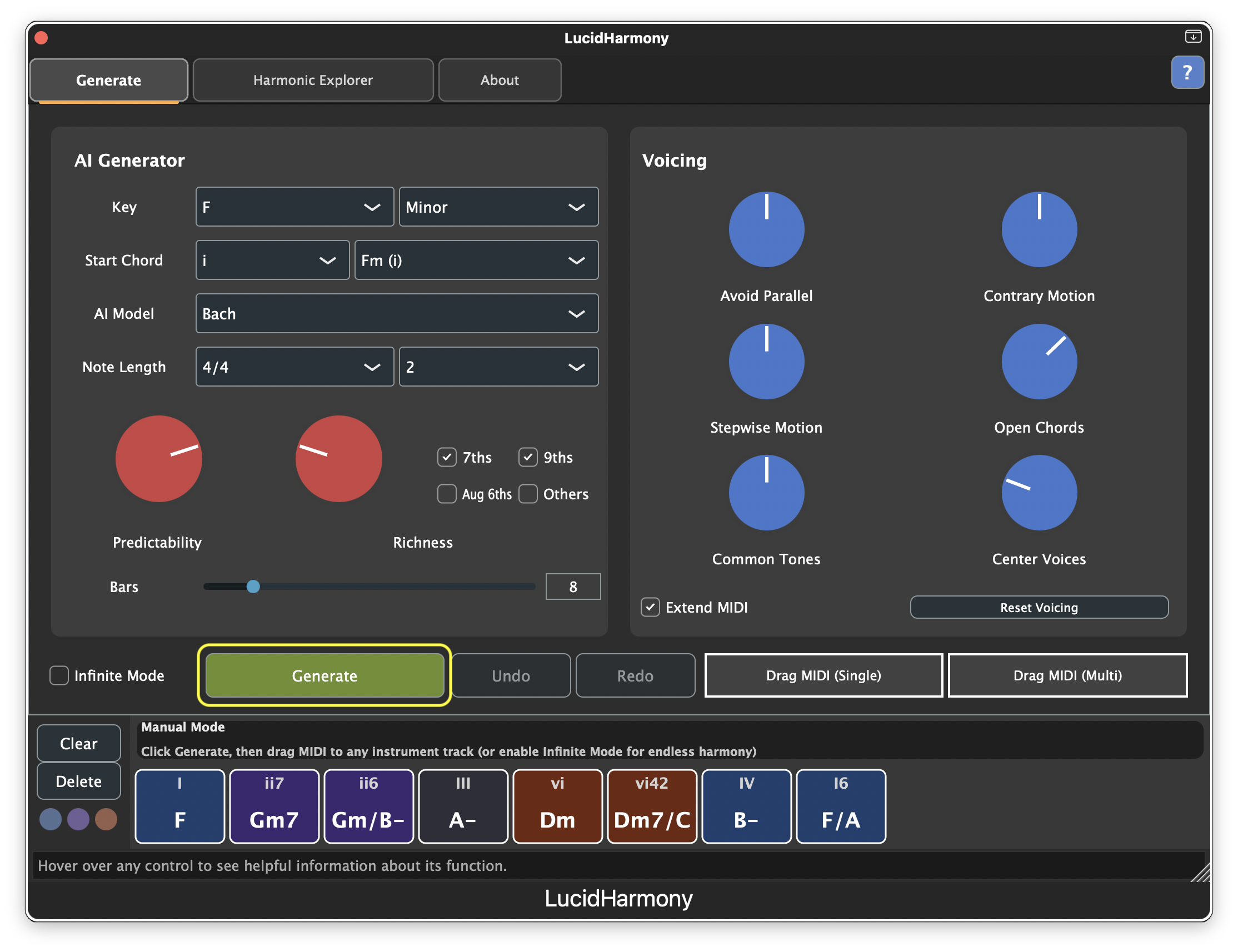Open the blue help question mark icon
This screenshot has height=952, width=1238.
pyautogui.click(x=1187, y=73)
